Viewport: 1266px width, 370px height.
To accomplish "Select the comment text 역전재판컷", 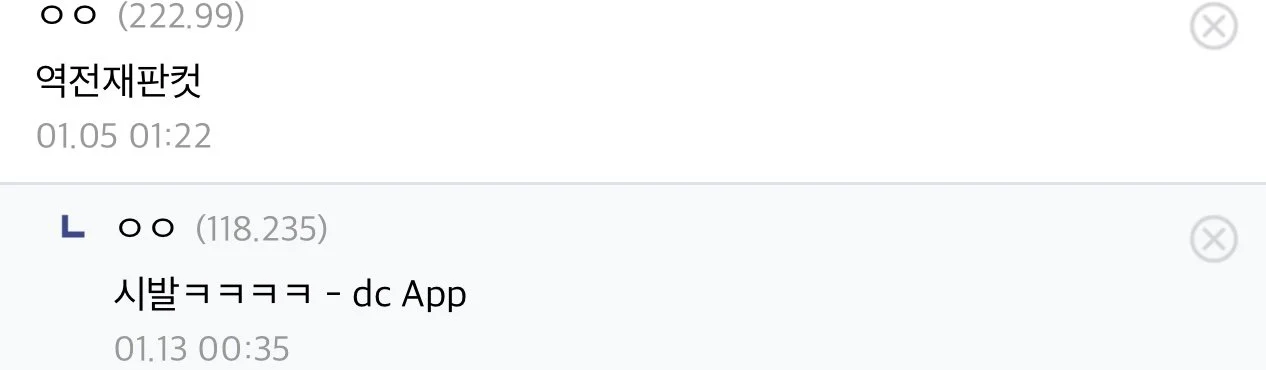I will point(119,82).
